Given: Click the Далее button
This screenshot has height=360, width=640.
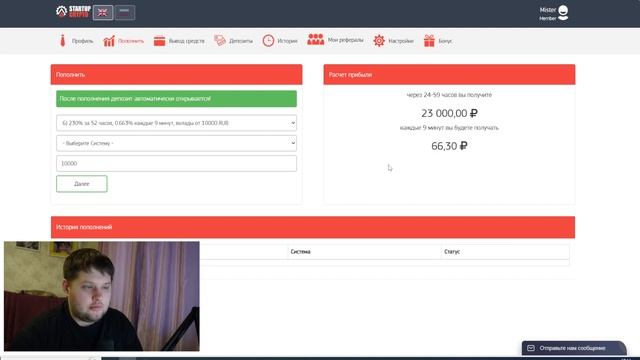Looking at the screenshot, I should (82, 184).
